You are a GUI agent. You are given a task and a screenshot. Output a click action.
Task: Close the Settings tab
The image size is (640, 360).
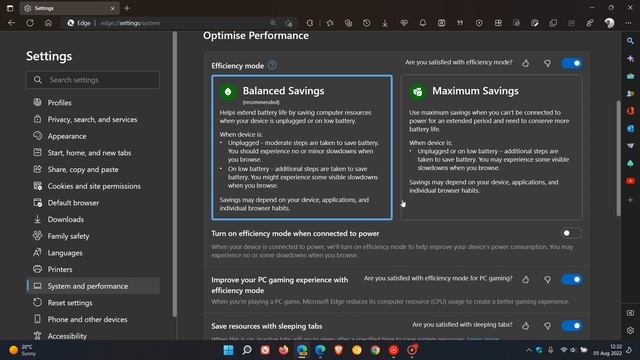(113, 8)
